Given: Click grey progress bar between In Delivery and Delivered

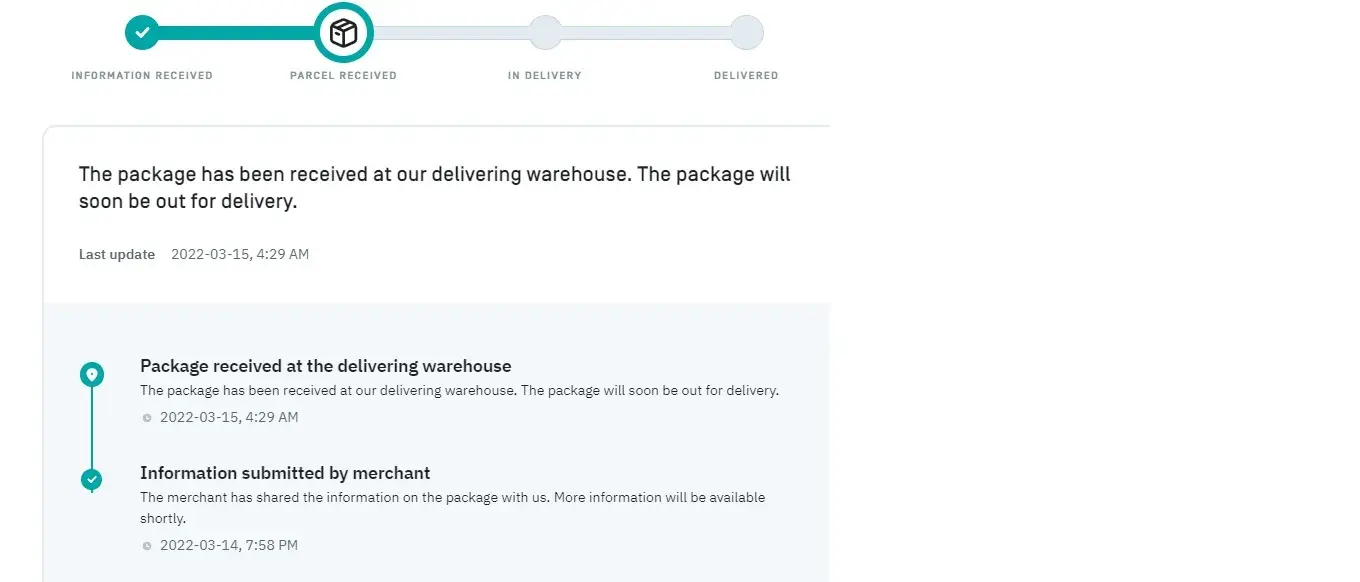Looking at the screenshot, I should coord(645,33).
